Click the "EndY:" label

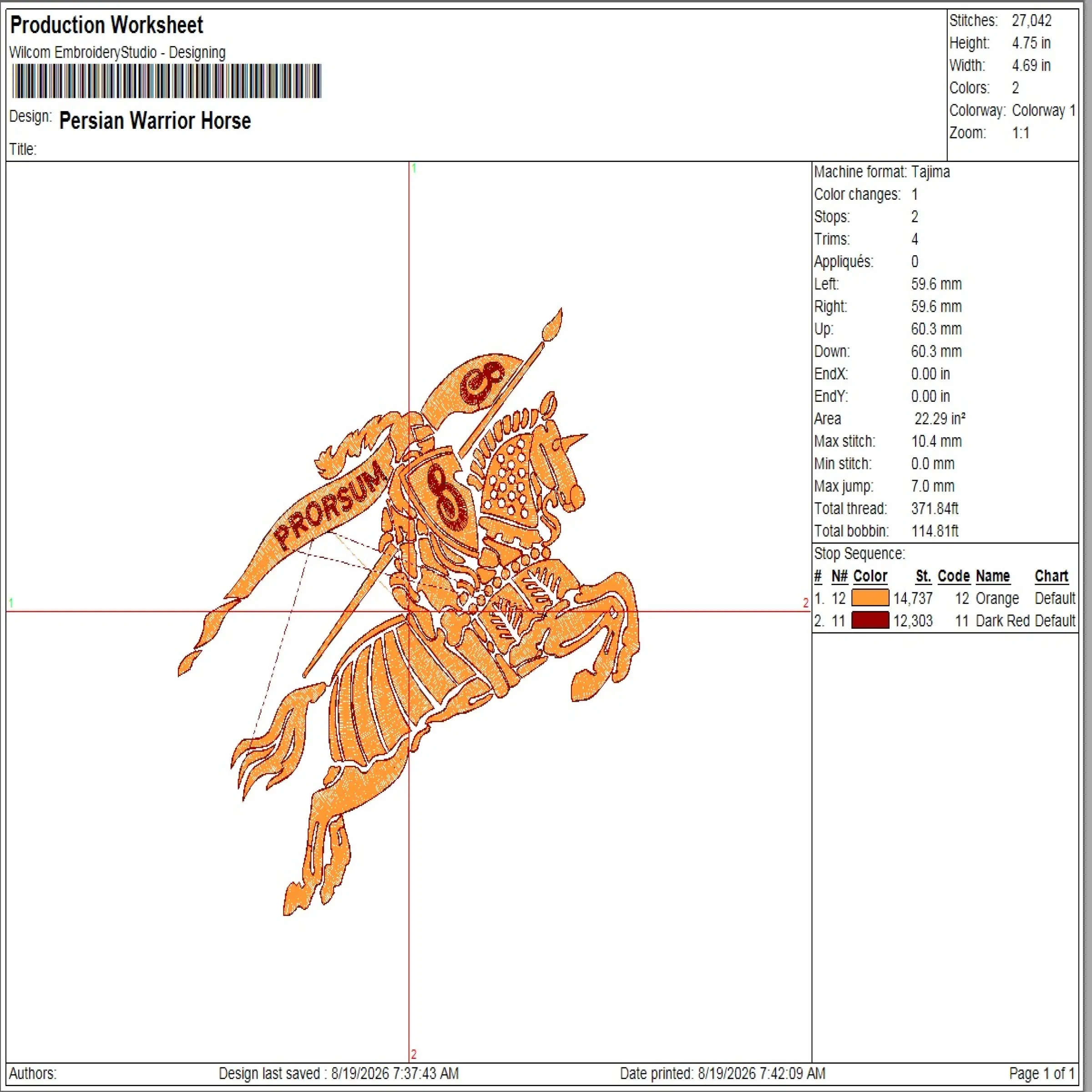[831, 397]
